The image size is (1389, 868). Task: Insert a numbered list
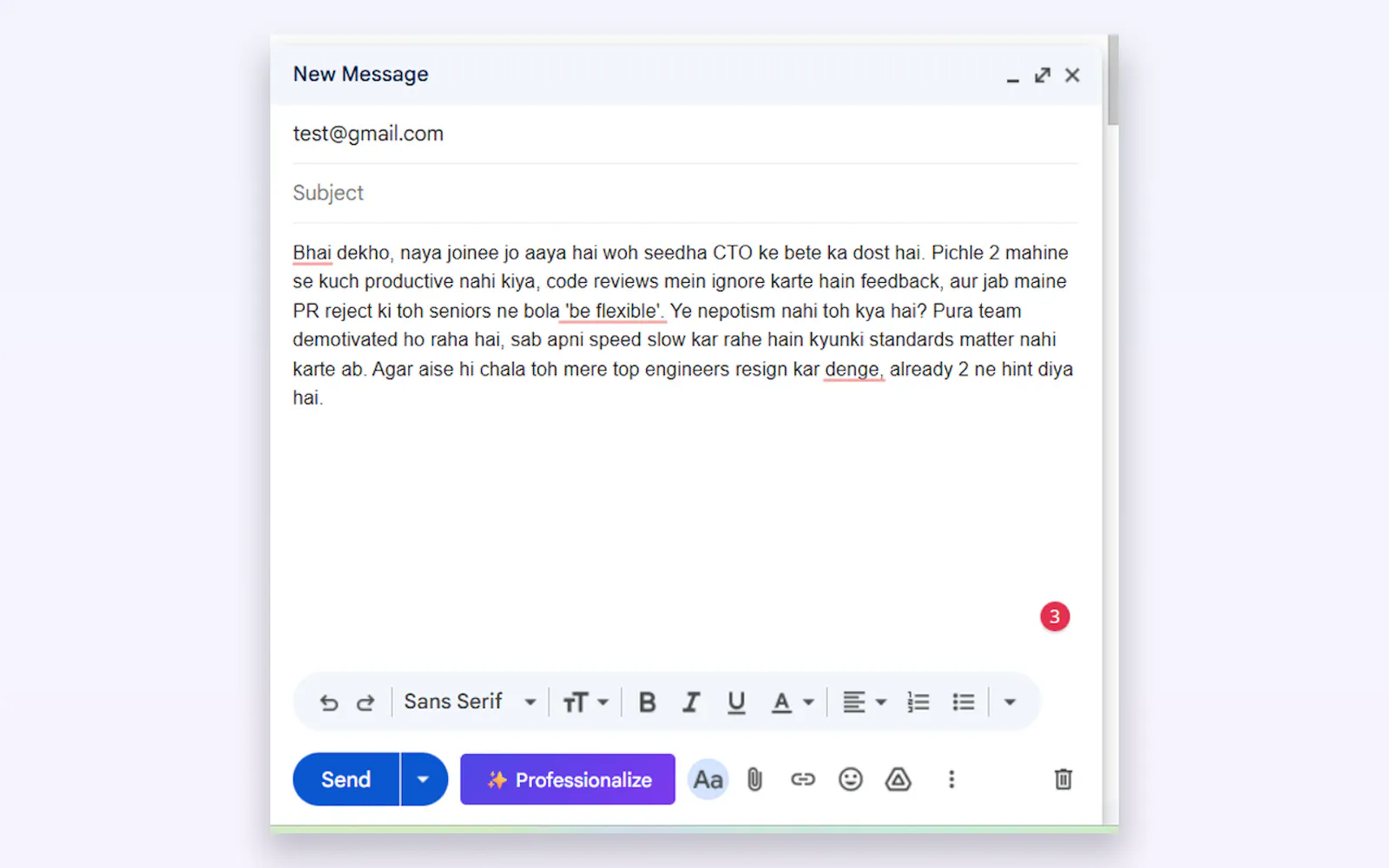click(x=918, y=702)
